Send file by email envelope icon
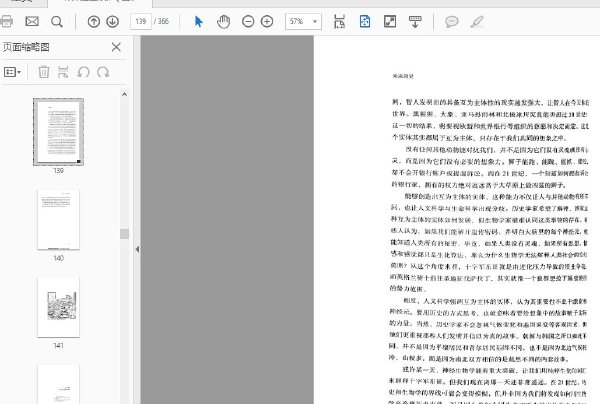This screenshot has height=404, width=600. (x=32, y=21)
